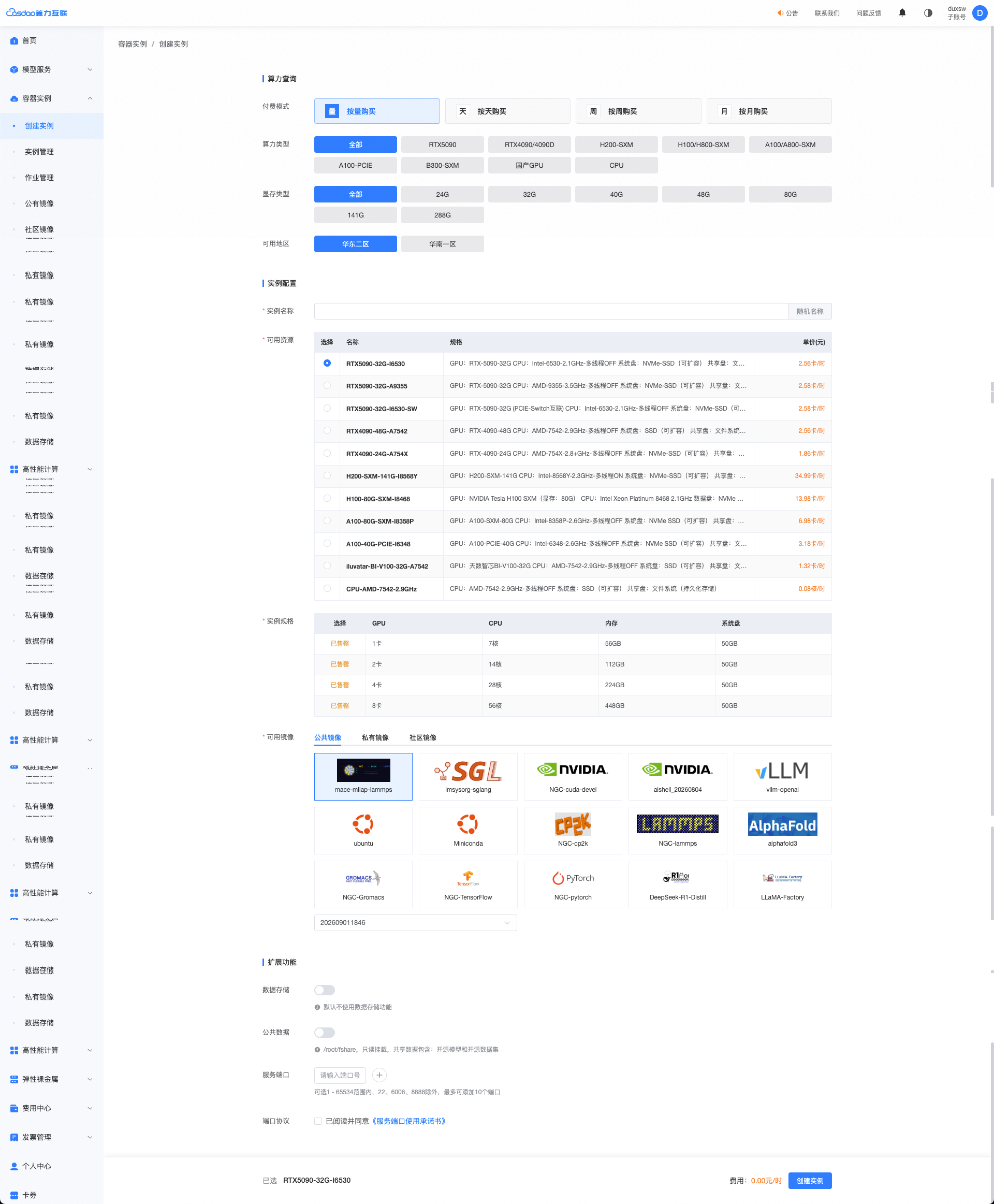Click the 实例名称 input field
Viewport: 994px width, 1204px height.
point(551,311)
